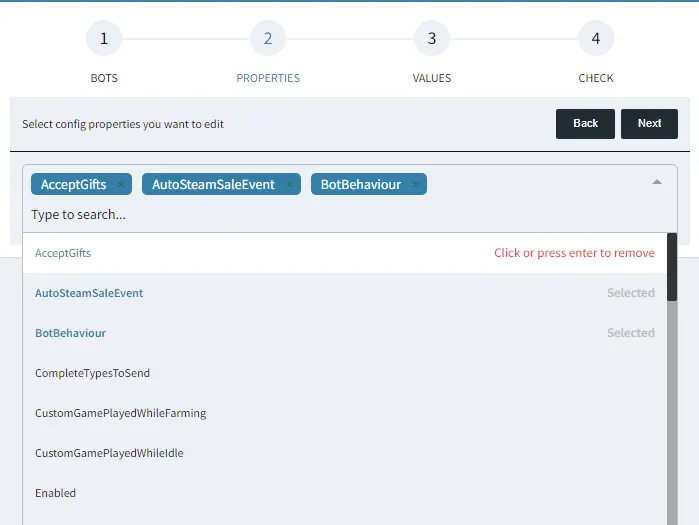Click the dropdown list scrollbar thumb
699x525 pixels.
coord(672,267)
